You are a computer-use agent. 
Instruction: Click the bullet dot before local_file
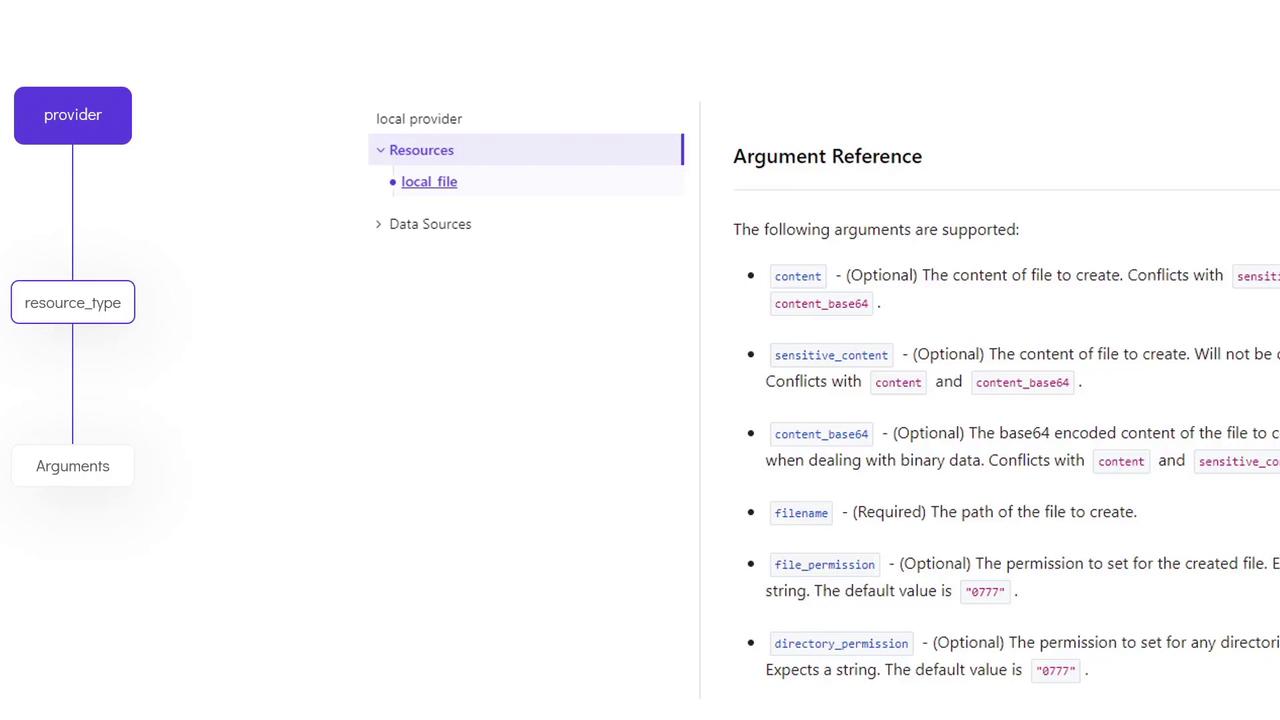point(393,182)
